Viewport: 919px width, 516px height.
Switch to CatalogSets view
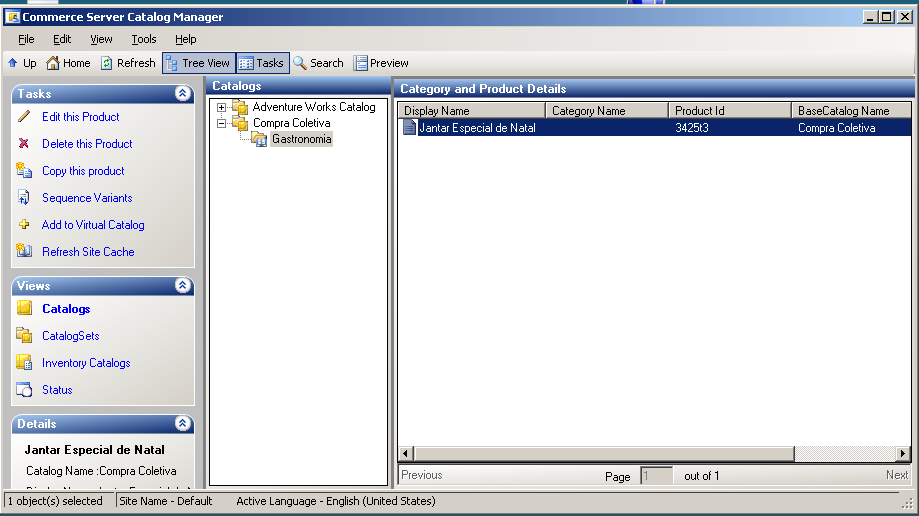tap(71, 336)
